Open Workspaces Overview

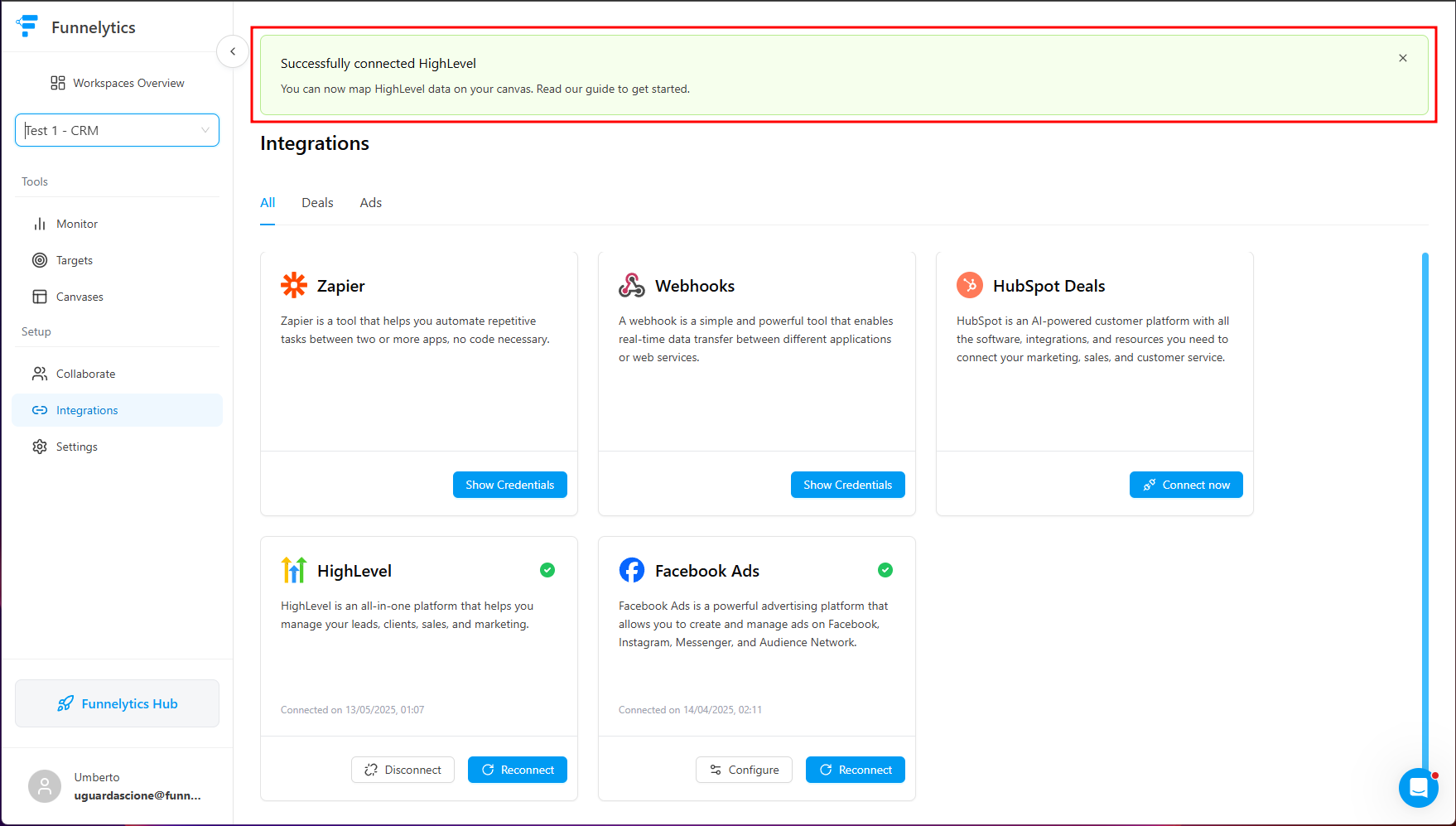point(118,83)
